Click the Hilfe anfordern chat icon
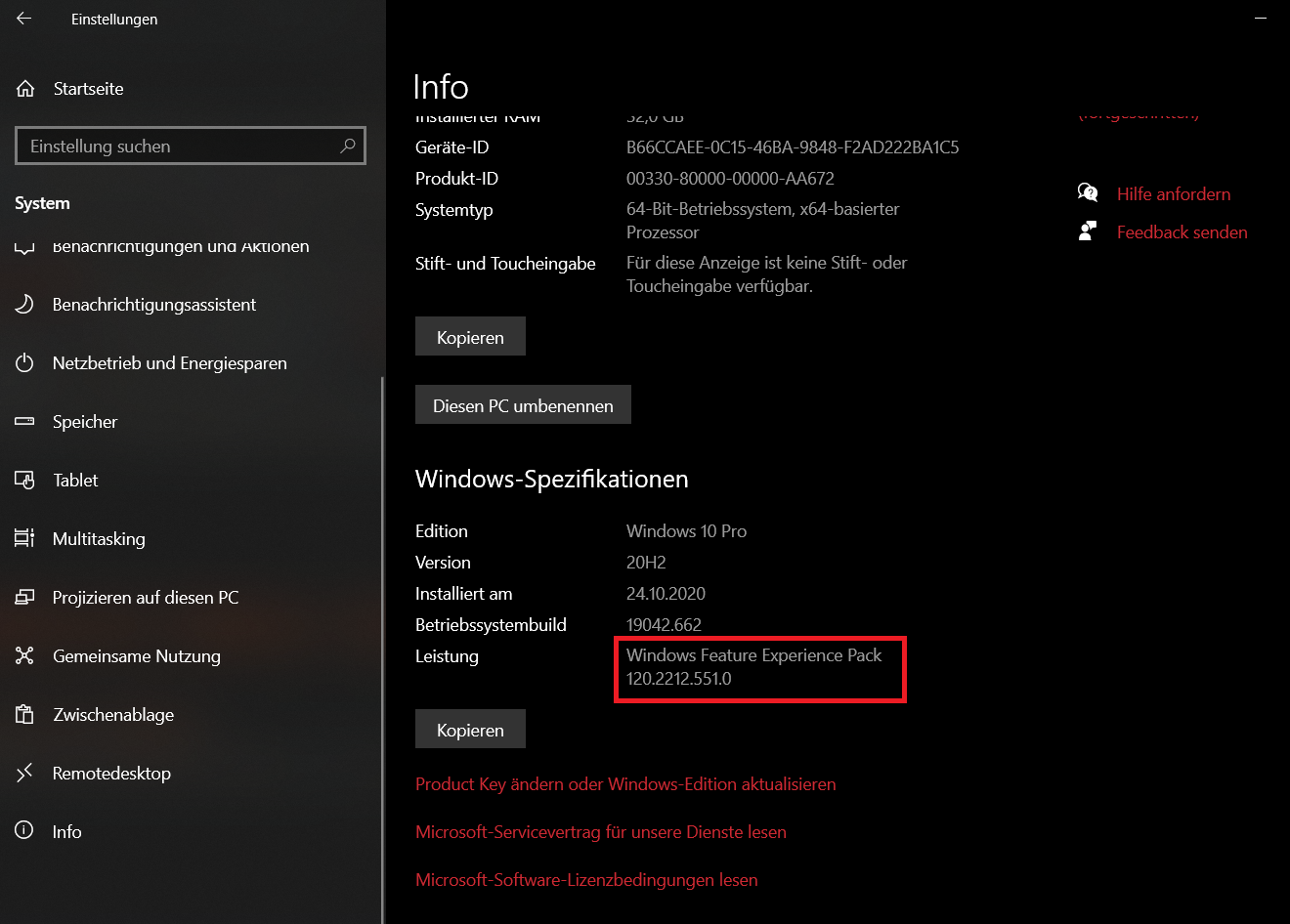 [x=1088, y=193]
